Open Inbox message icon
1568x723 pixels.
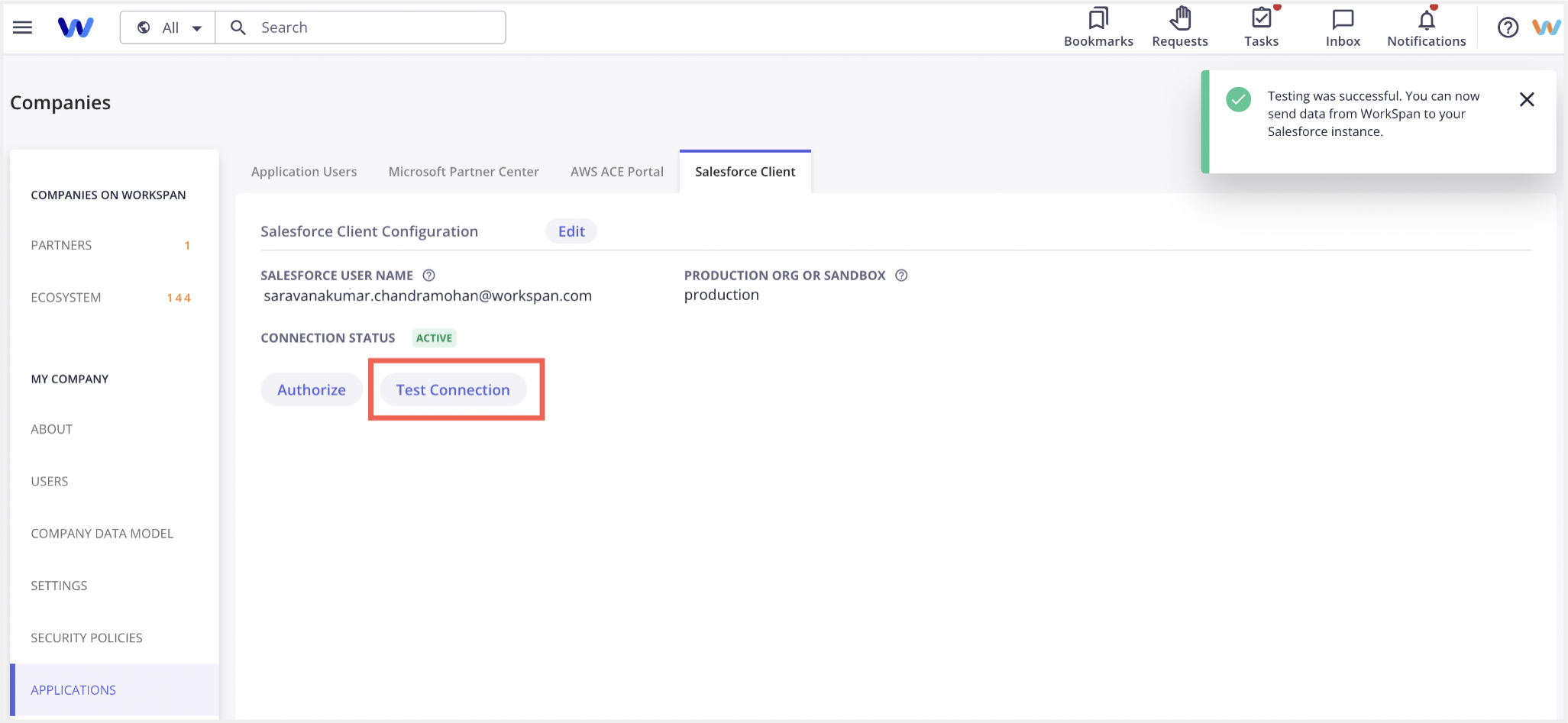(x=1343, y=27)
